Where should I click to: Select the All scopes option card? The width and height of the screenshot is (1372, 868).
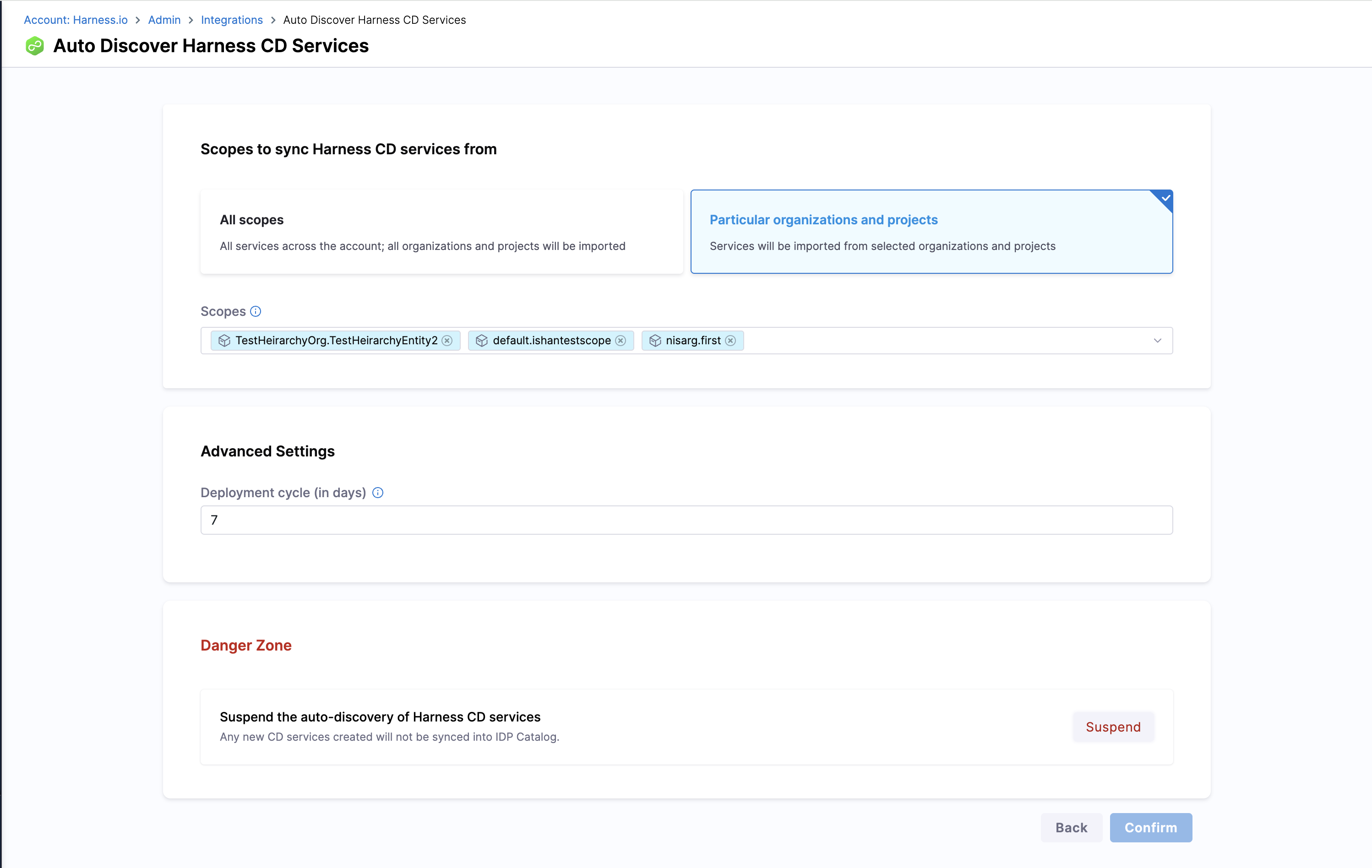pos(441,232)
